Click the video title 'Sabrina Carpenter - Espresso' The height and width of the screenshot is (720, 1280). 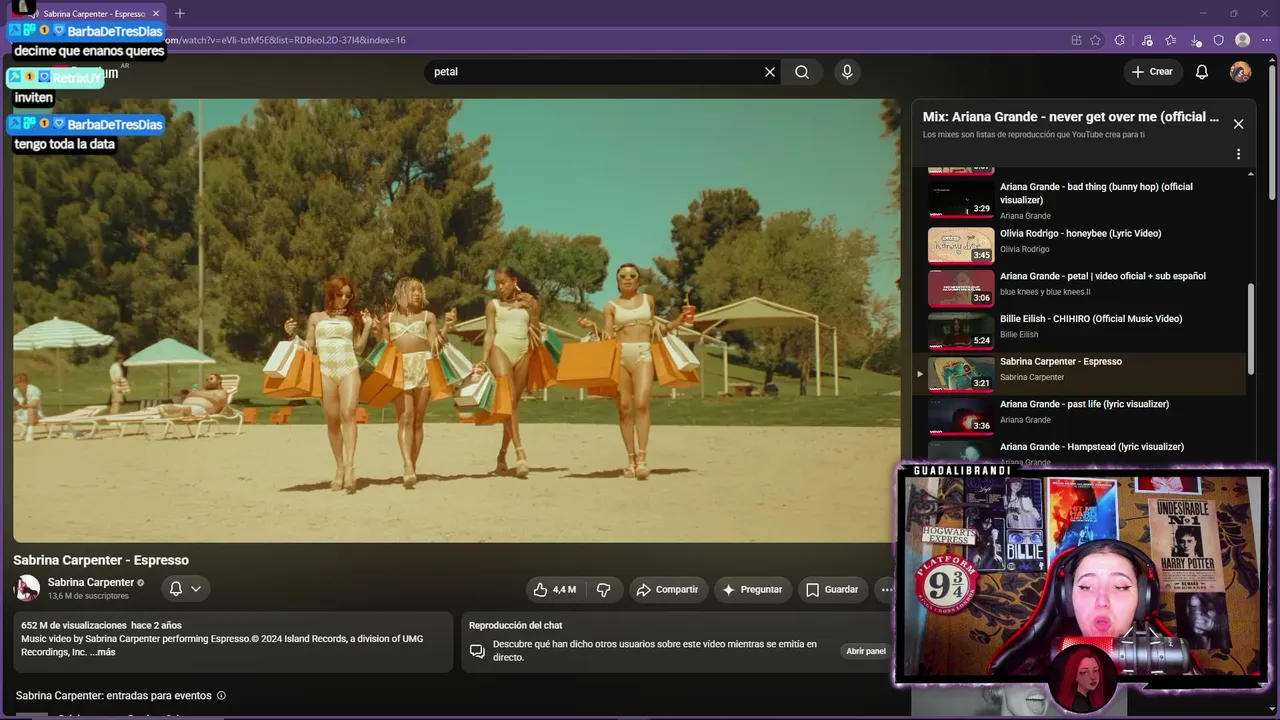pyautogui.click(x=101, y=560)
